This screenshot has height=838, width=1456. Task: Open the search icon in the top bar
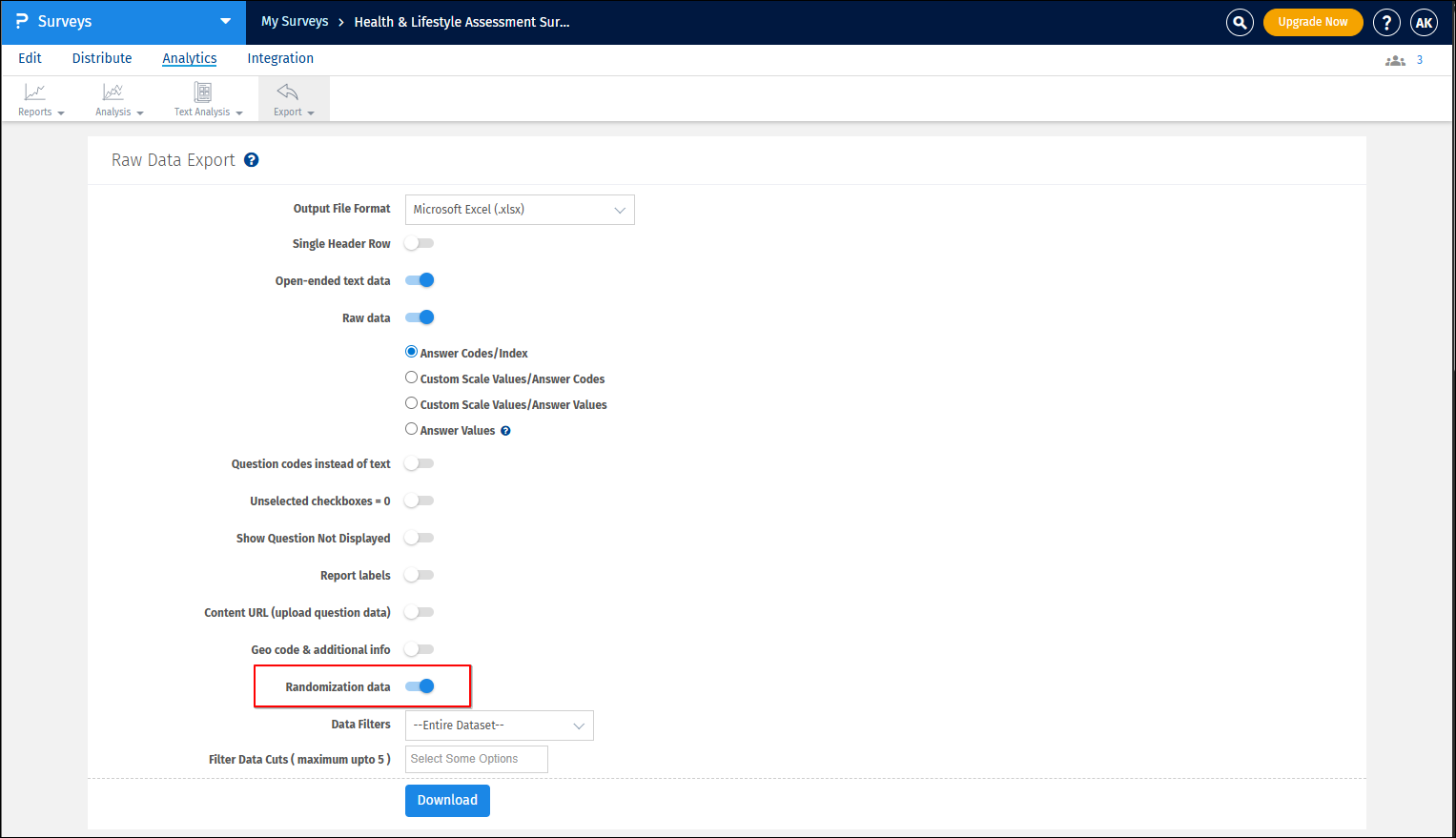click(x=1239, y=21)
